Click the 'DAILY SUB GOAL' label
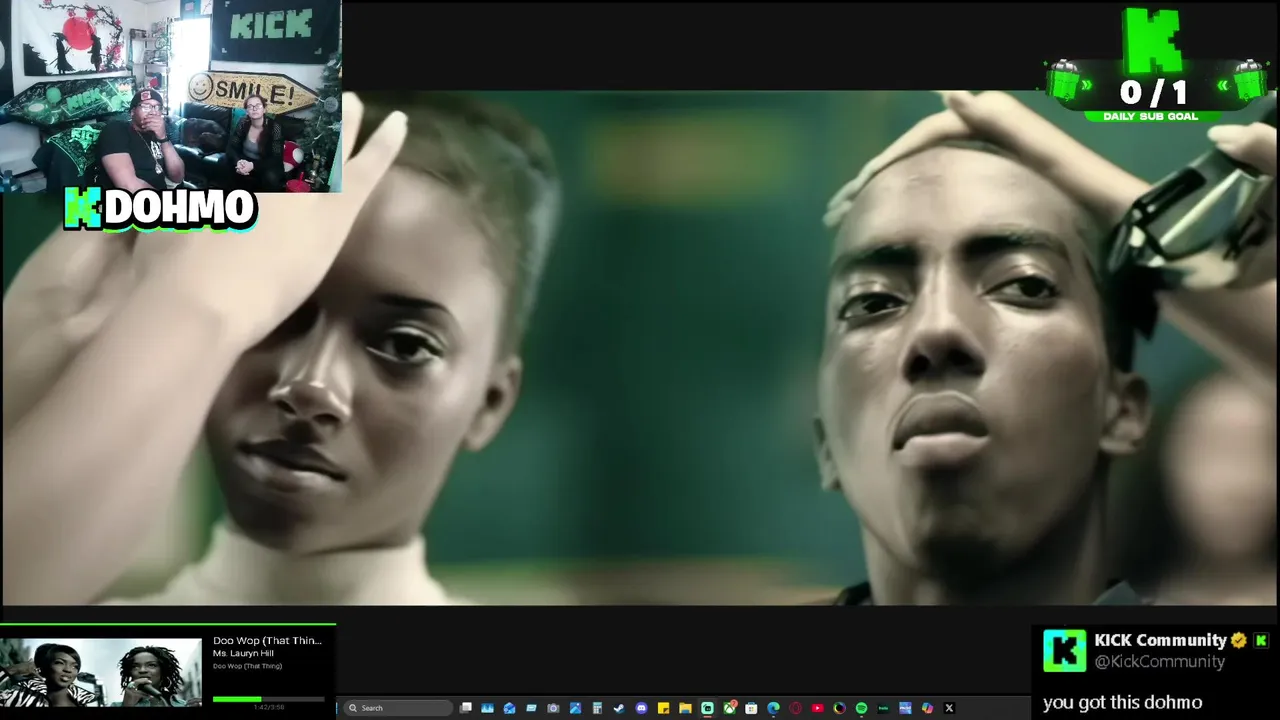 point(1150,116)
